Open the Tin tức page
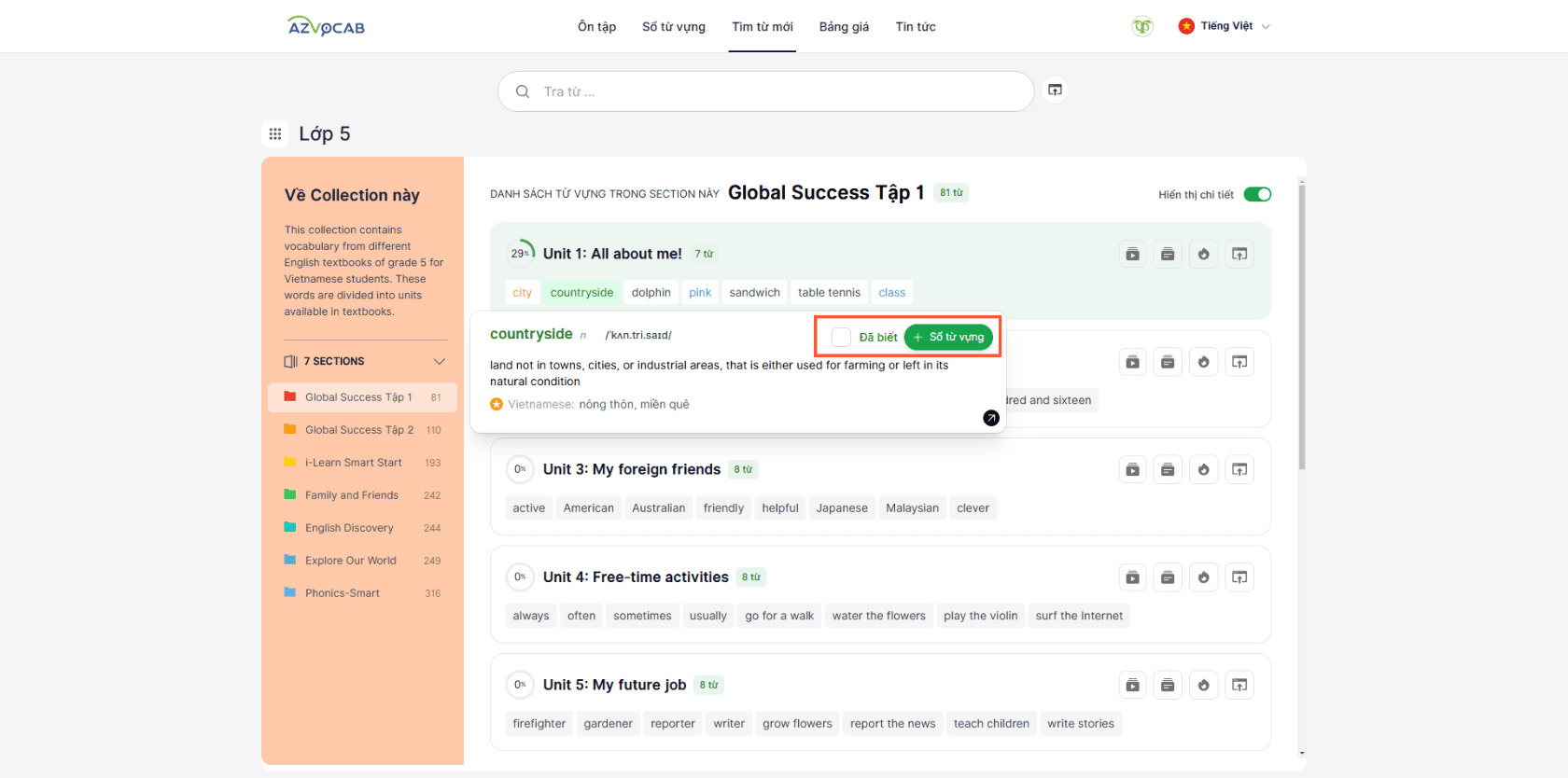Viewport: 1568px width, 778px height. click(x=916, y=26)
